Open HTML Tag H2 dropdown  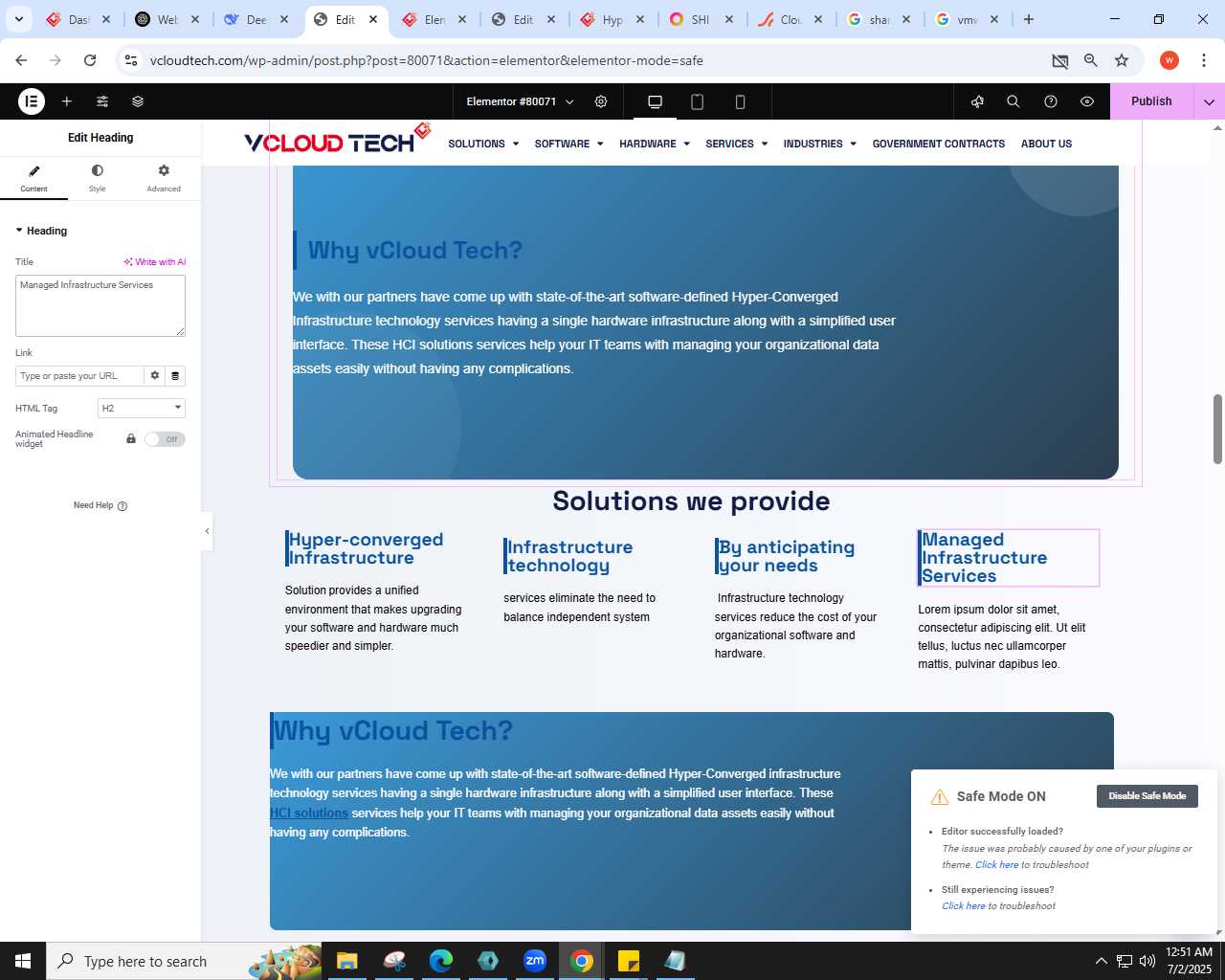point(142,409)
